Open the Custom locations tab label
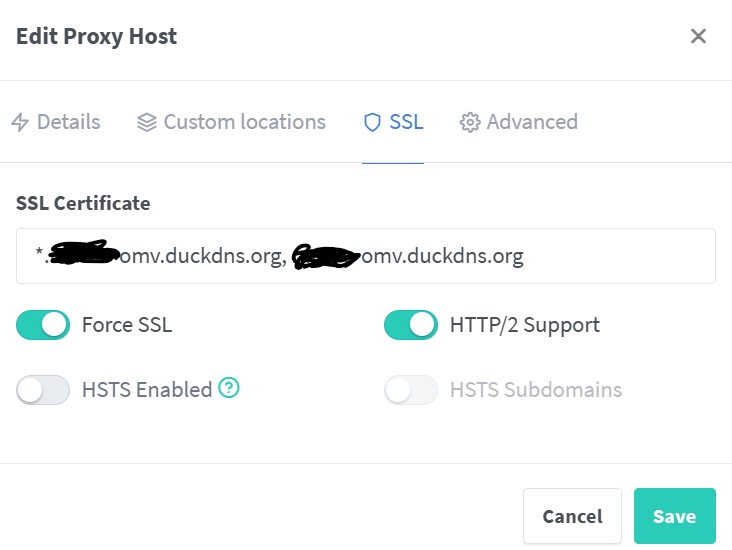The image size is (732, 550). coord(244,122)
